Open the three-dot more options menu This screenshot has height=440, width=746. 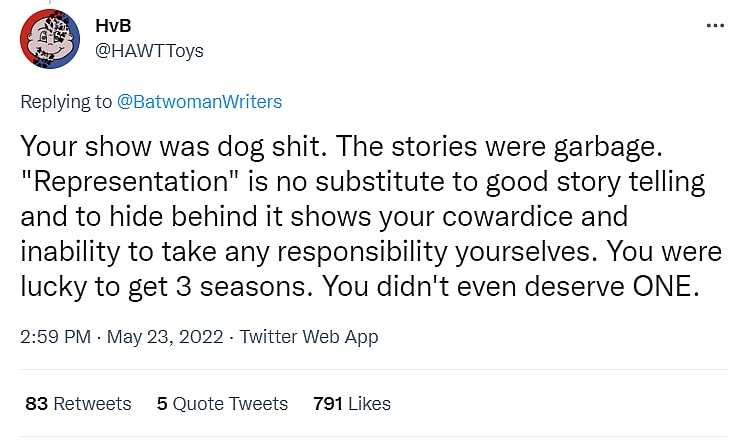(715, 27)
